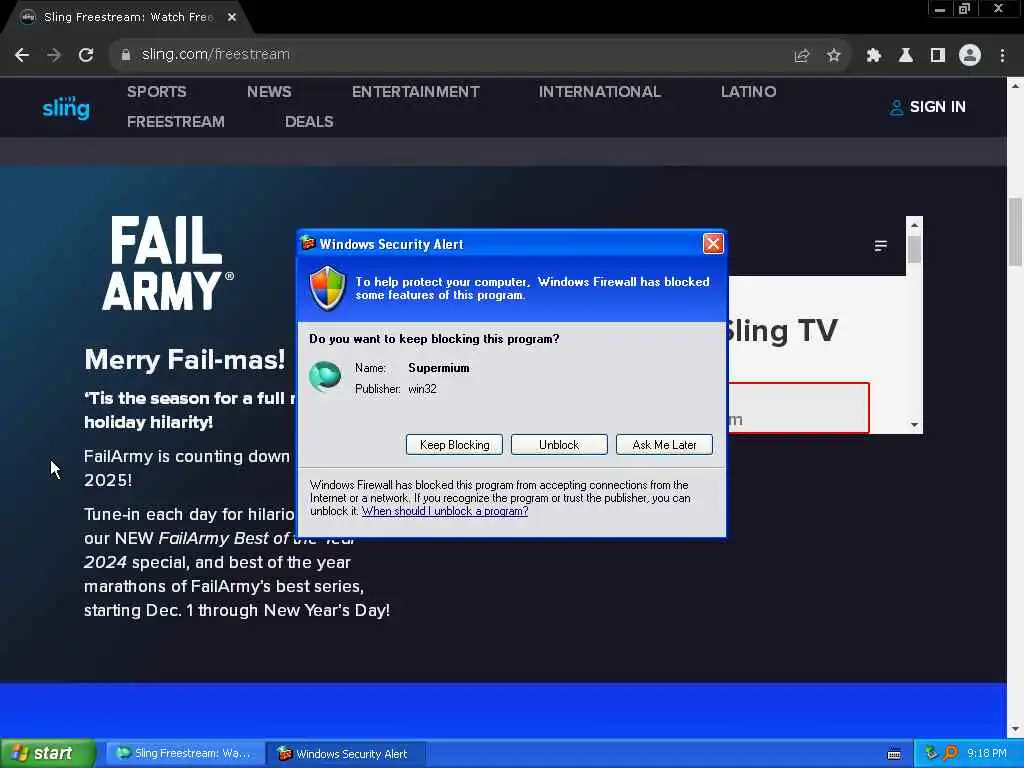1024x768 pixels.
Task: Click the Supermium program icon in dialog
Action: pos(325,377)
